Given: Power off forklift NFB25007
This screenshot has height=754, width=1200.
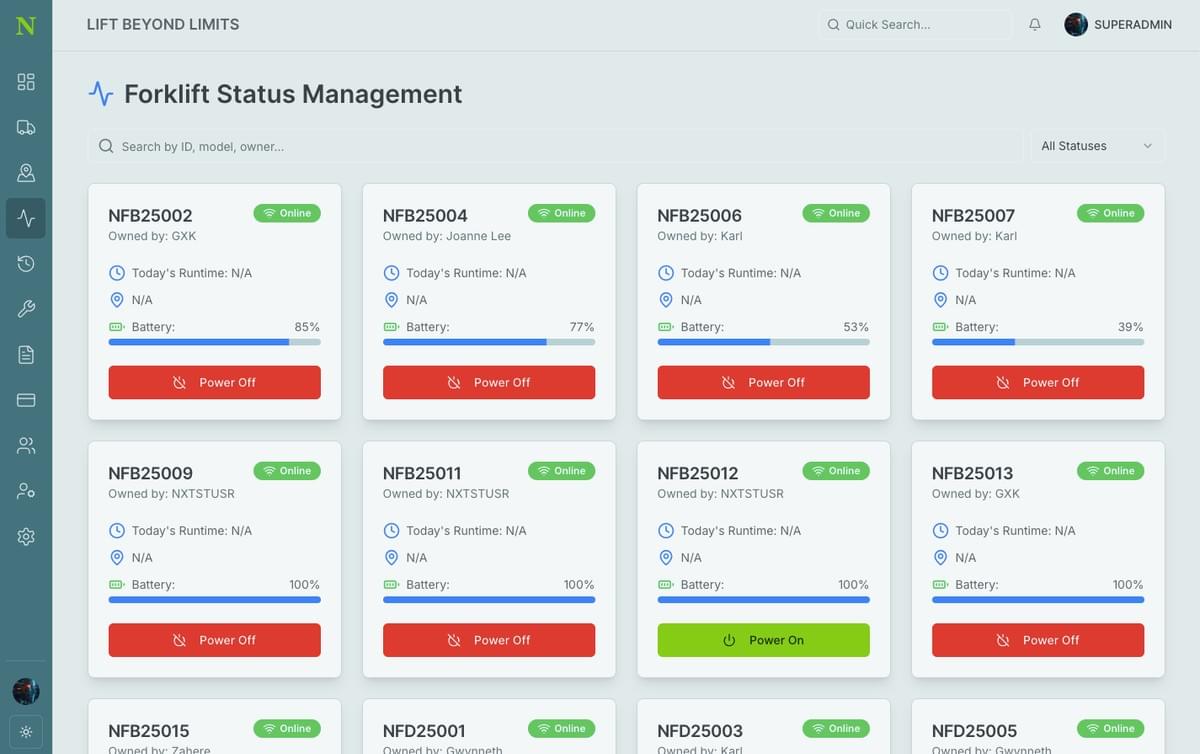Looking at the screenshot, I should [1038, 382].
